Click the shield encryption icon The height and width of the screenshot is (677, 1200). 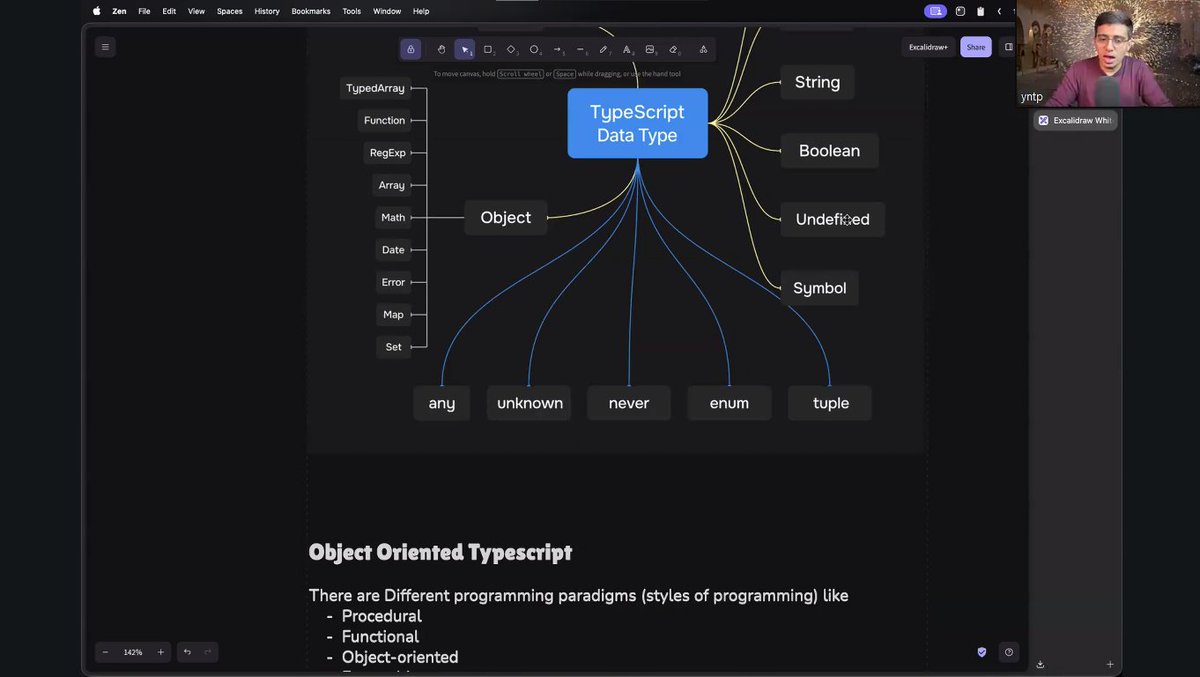(x=982, y=652)
